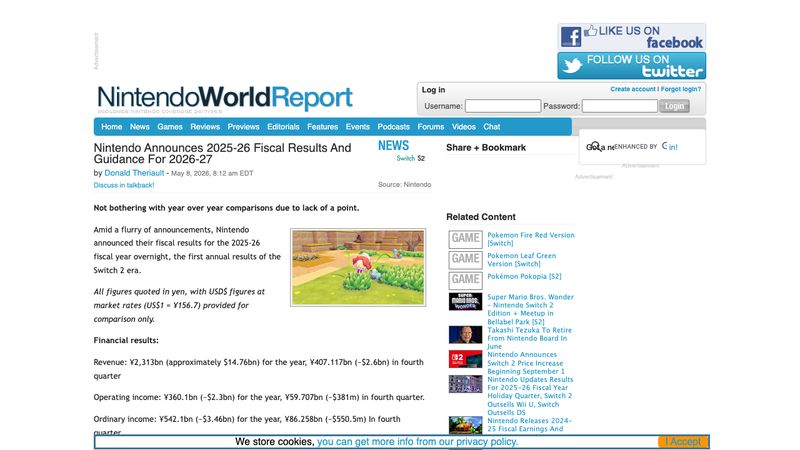Screen dimensions: 800x450
Task: Open the Chat navigation item
Action: [x=491, y=127]
